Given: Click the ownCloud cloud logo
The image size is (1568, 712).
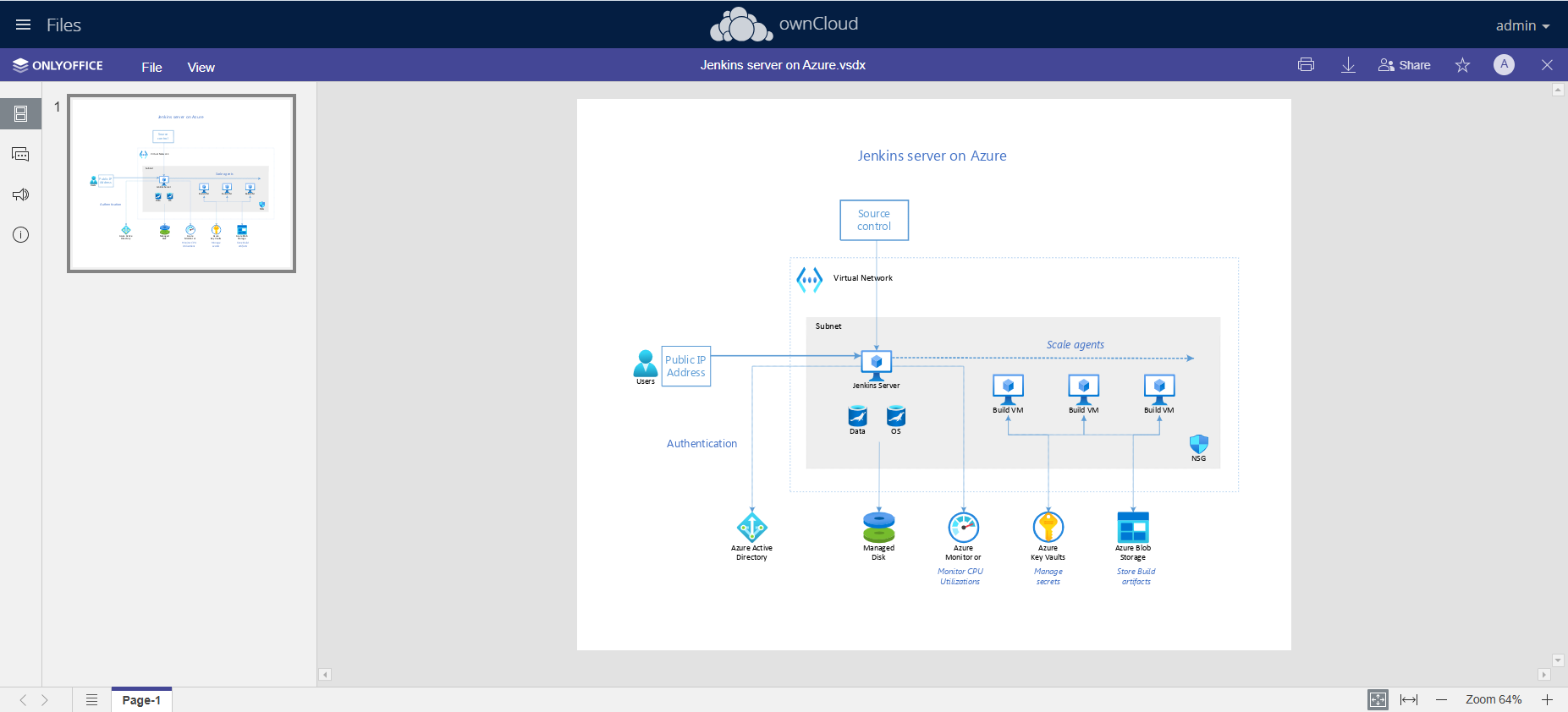Looking at the screenshot, I should (741, 25).
